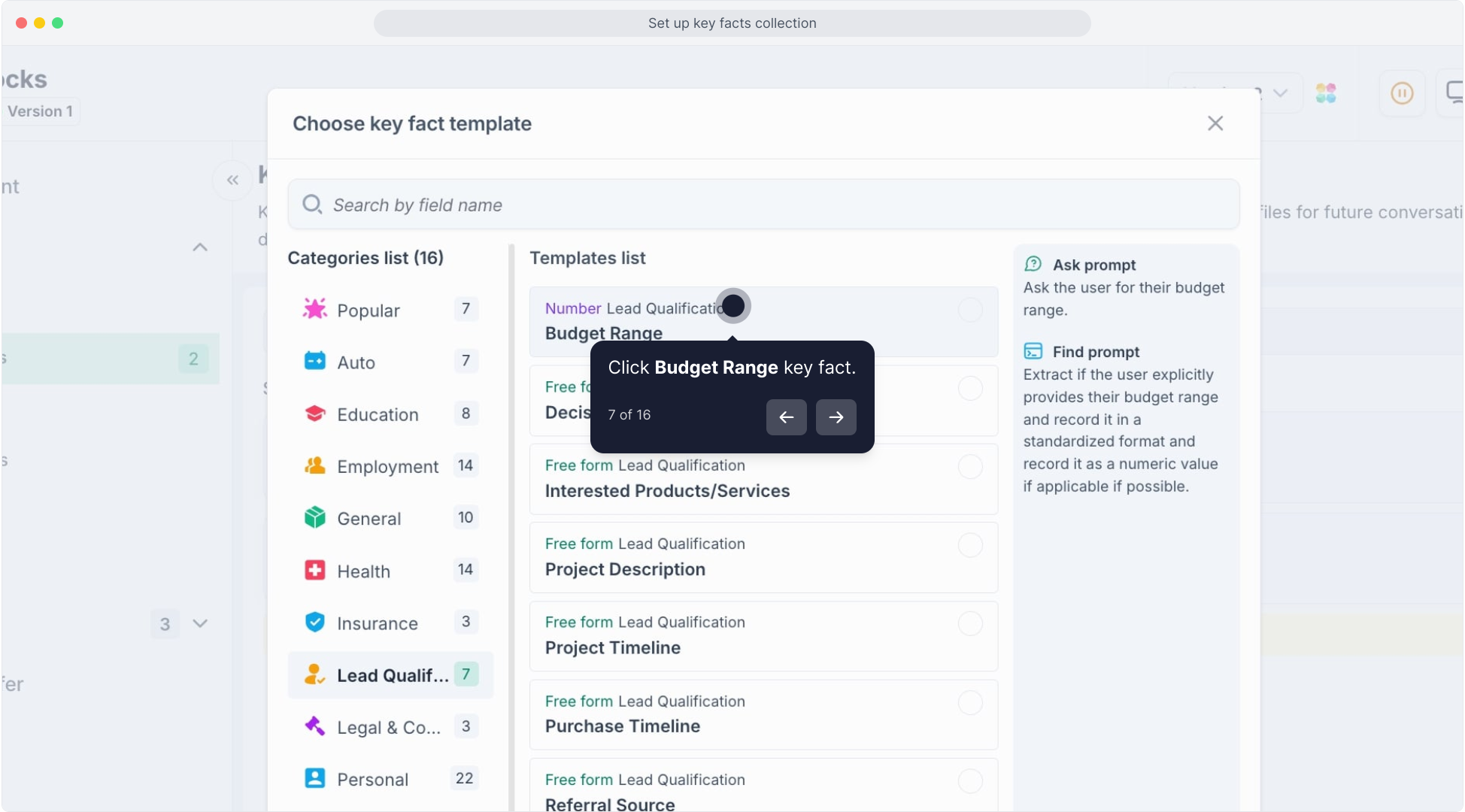The height and width of the screenshot is (812, 1465).
Task: Click the Health category cross icon
Action: (314, 571)
